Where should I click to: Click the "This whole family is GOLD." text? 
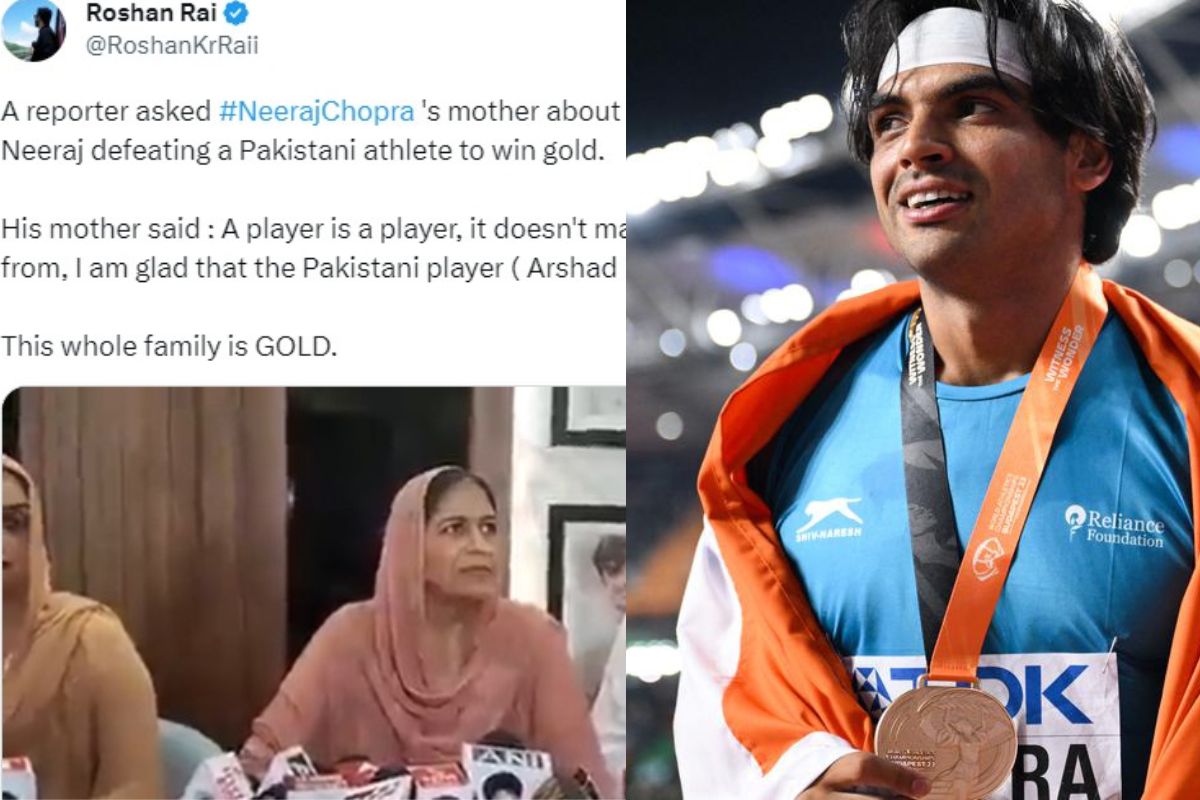(x=169, y=346)
